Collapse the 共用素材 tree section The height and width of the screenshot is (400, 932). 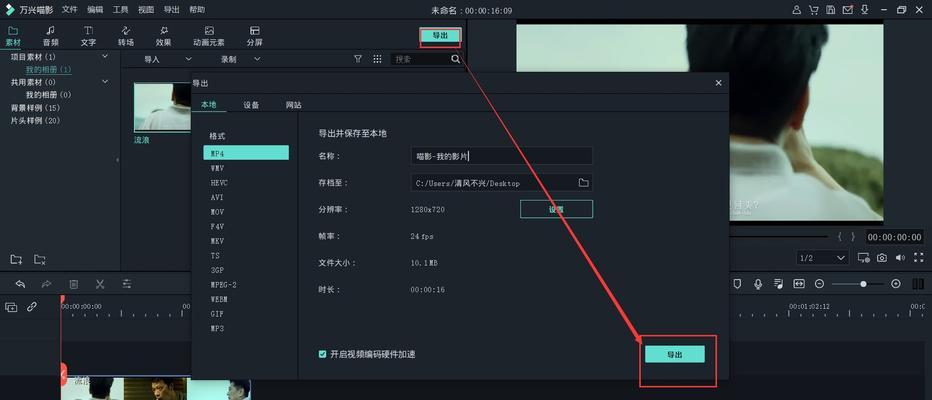pos(105,82)
